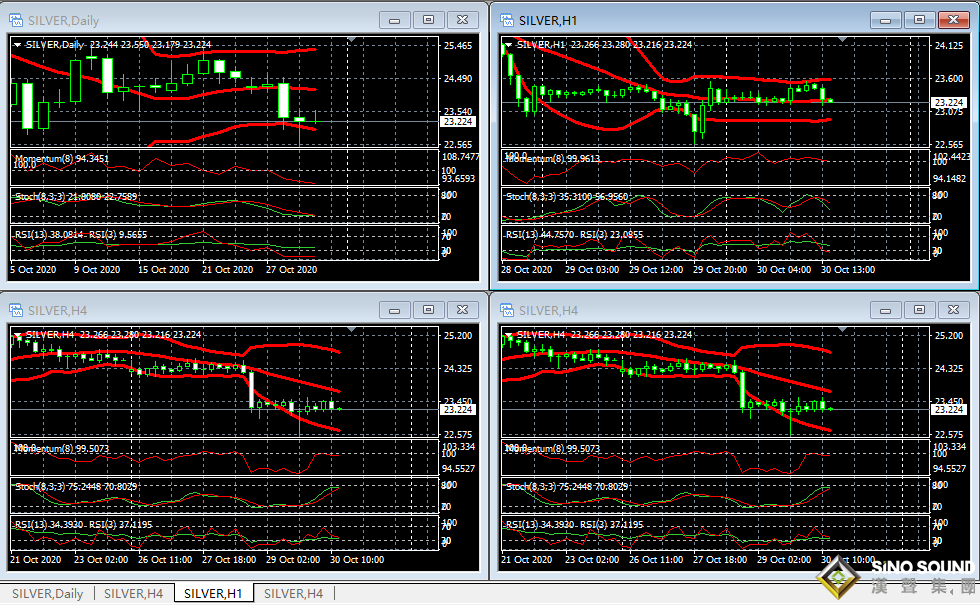
Task: Minimize the right SILVER,H4 chart window
Action: [x=886, y=310]
